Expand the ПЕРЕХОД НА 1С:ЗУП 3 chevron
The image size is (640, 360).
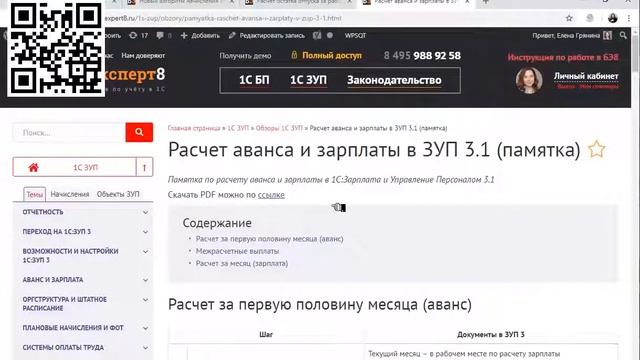(x=145, y=232)
